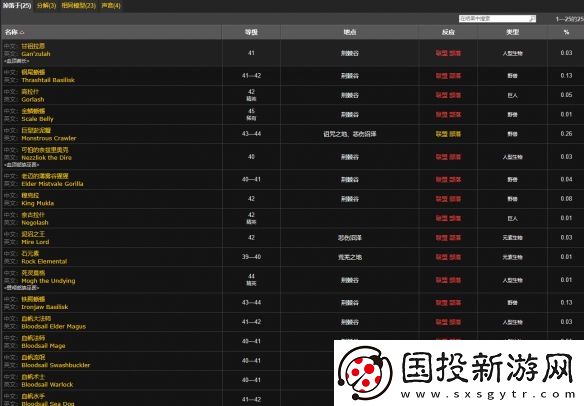
Task: Focus the search-in-results input field
Action: tap(497, 18)
